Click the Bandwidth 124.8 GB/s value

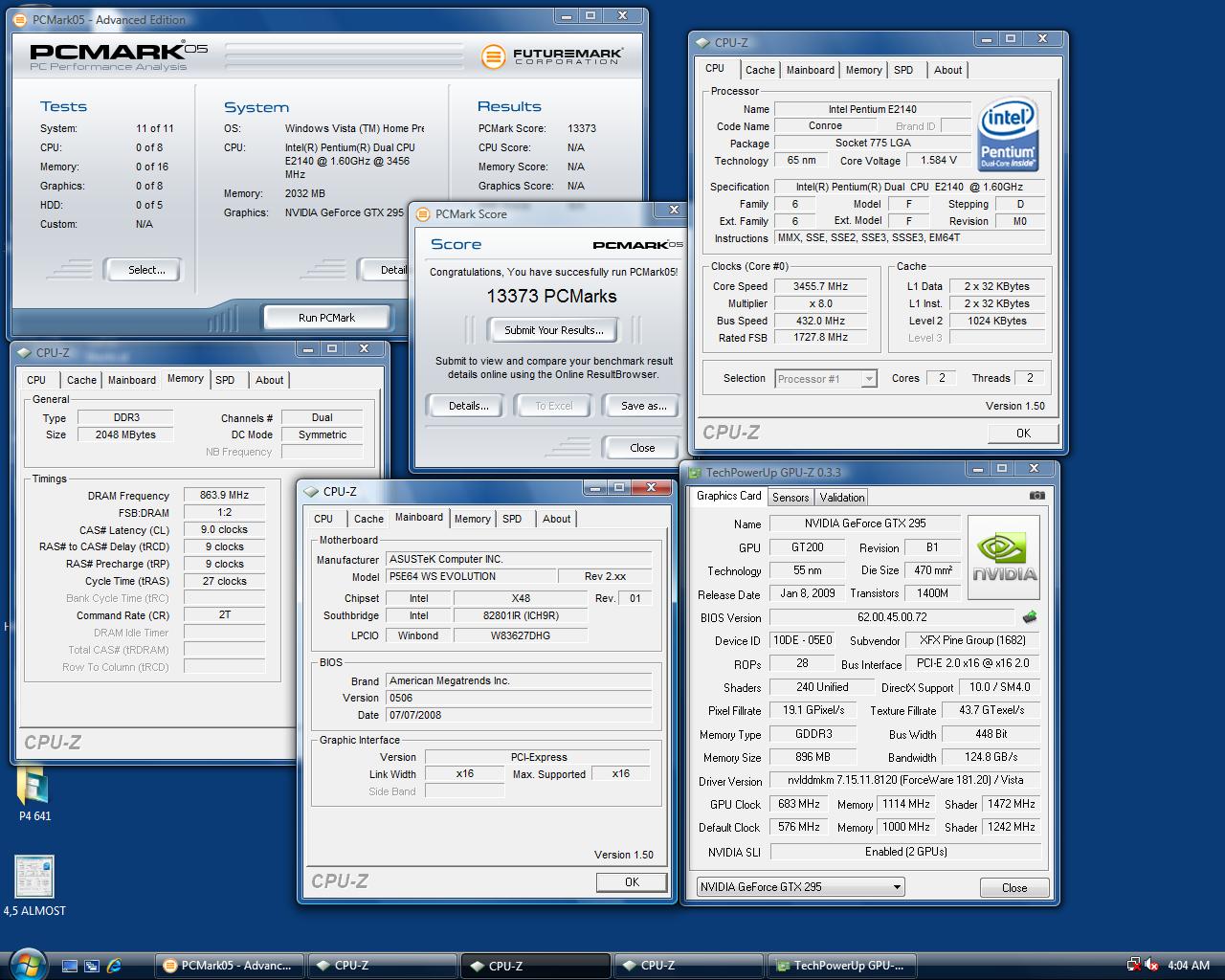coord(991,757)
